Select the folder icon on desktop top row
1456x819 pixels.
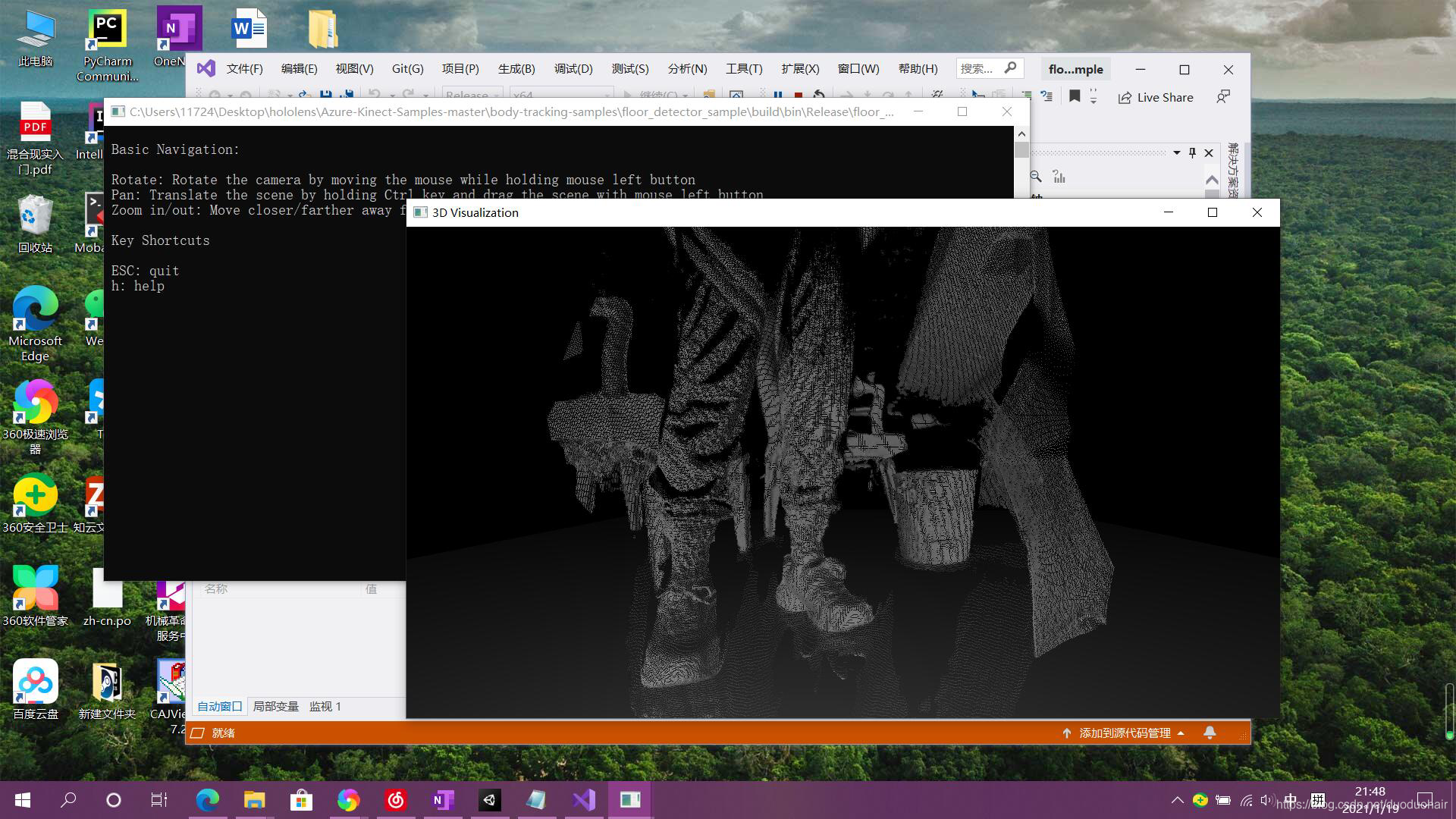click(x=323, y=29)
